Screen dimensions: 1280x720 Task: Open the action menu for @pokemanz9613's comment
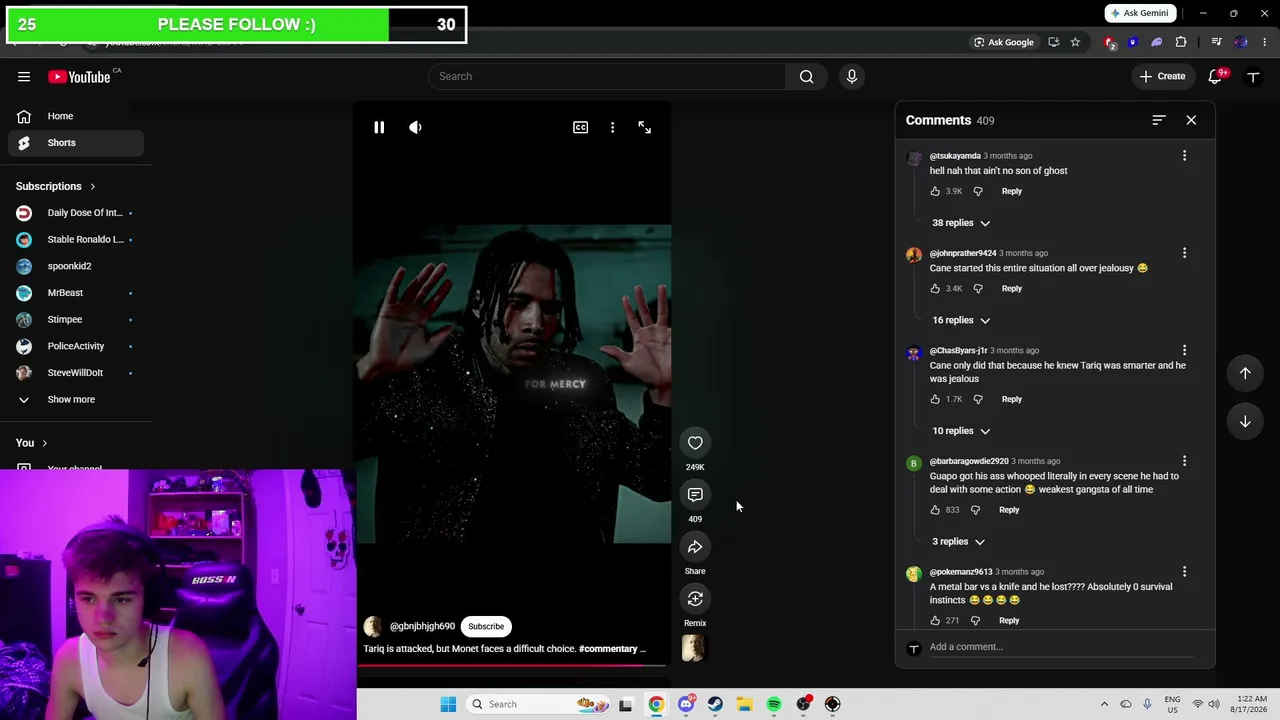[1184, 572]
